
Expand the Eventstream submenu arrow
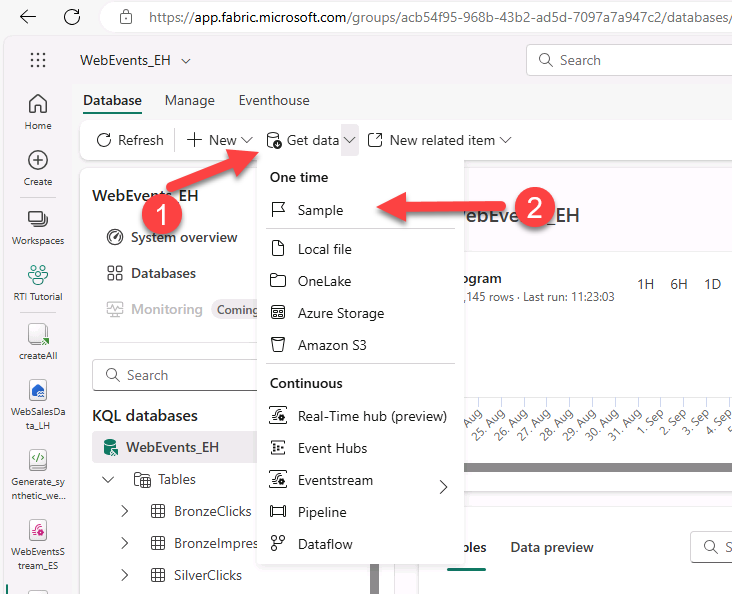[x=443, y=487]
